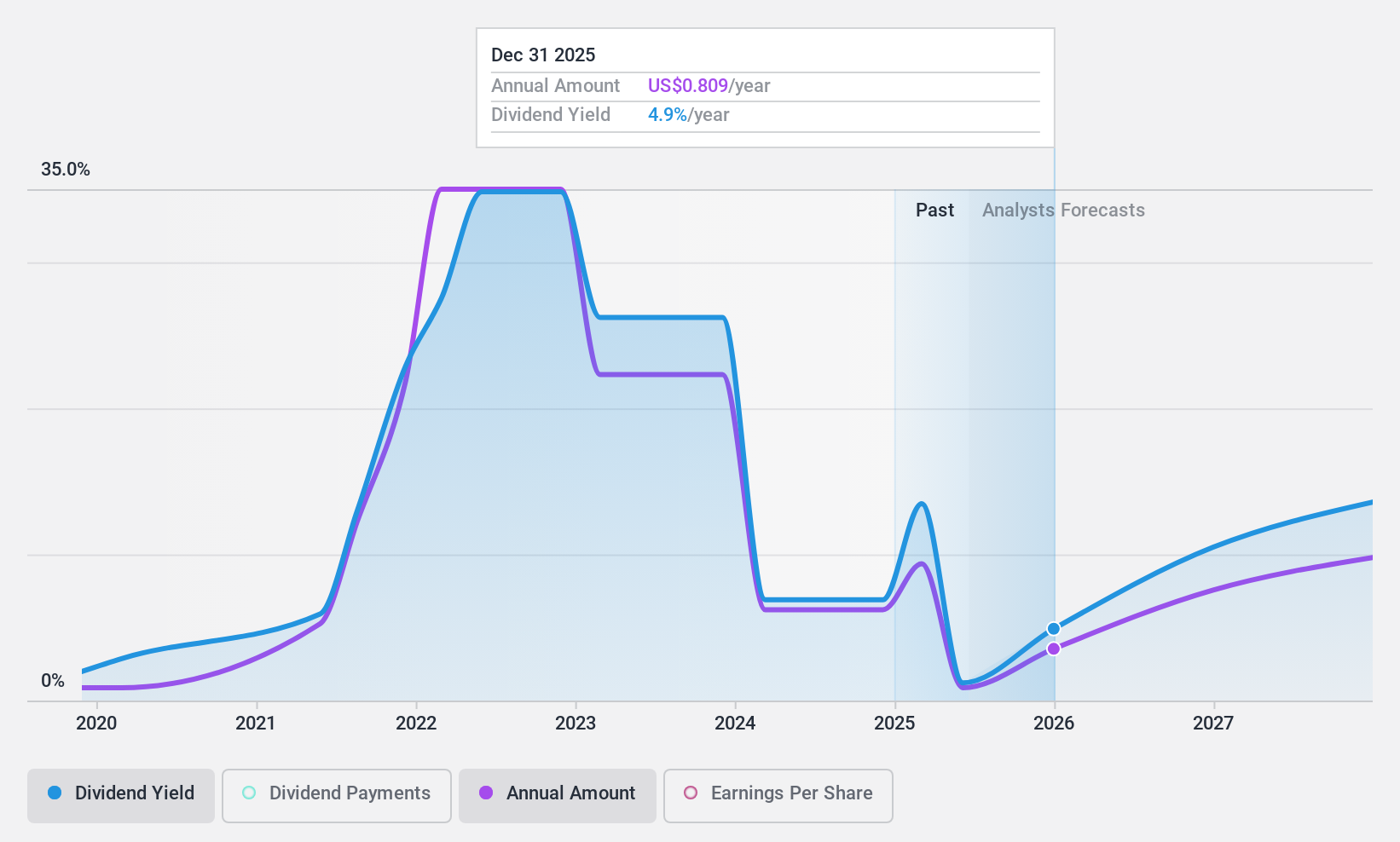
Task: Click the US$0.809/year tooltip value
Action: coord(709,86)
